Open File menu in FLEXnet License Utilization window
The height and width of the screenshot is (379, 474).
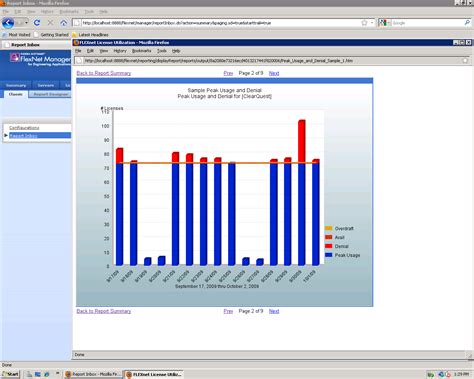click(78, 51)
